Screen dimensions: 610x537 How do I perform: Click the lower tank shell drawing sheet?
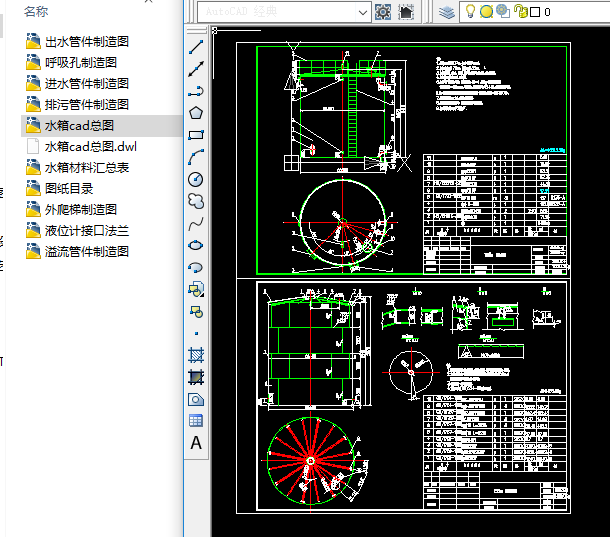[x=403, y=396]
